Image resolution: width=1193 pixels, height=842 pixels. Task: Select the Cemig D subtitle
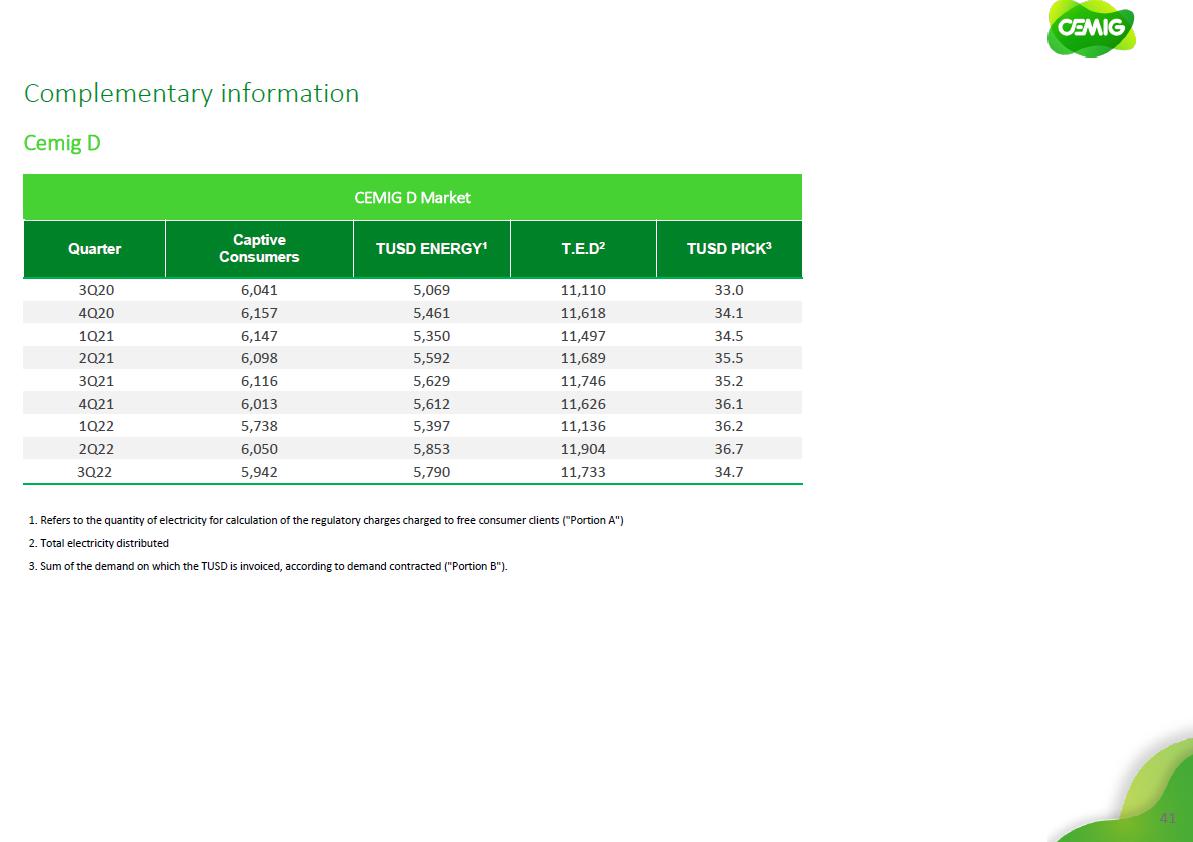62,143
